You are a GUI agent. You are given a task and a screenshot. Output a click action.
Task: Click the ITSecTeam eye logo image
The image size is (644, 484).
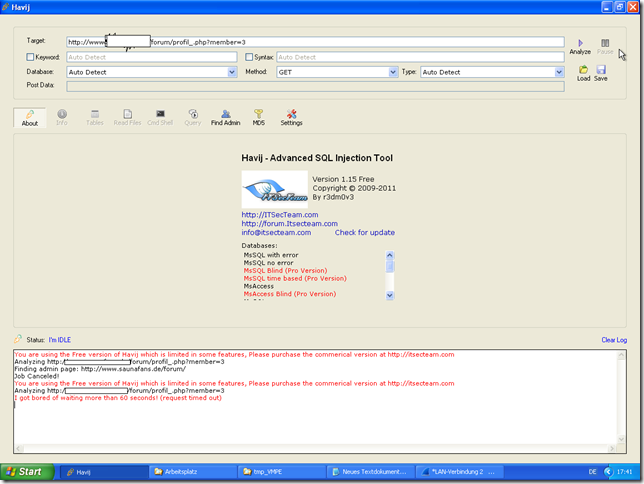click(x=275, y=189)
